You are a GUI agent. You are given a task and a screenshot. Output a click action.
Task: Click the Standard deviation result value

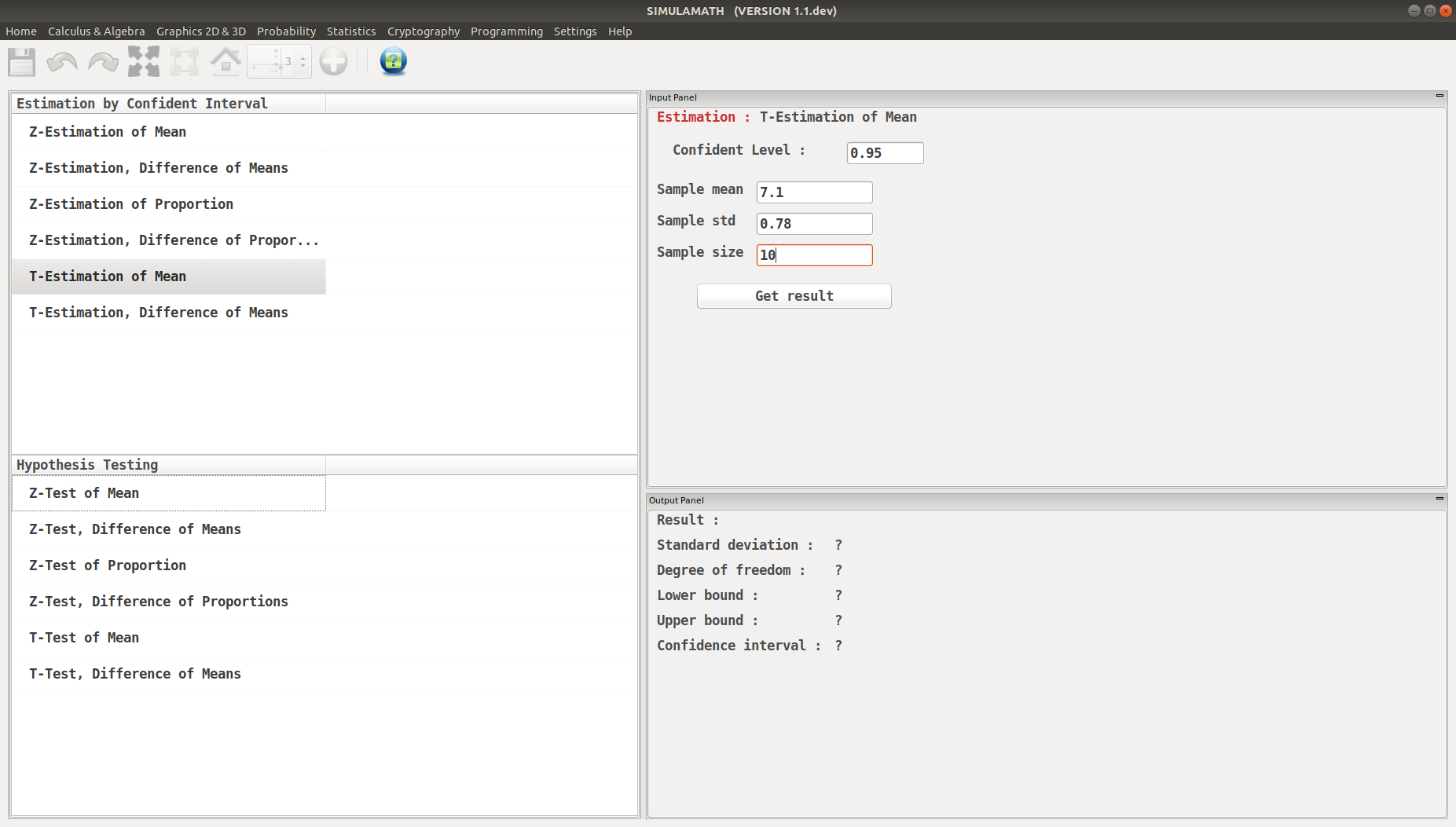point(838,545)
